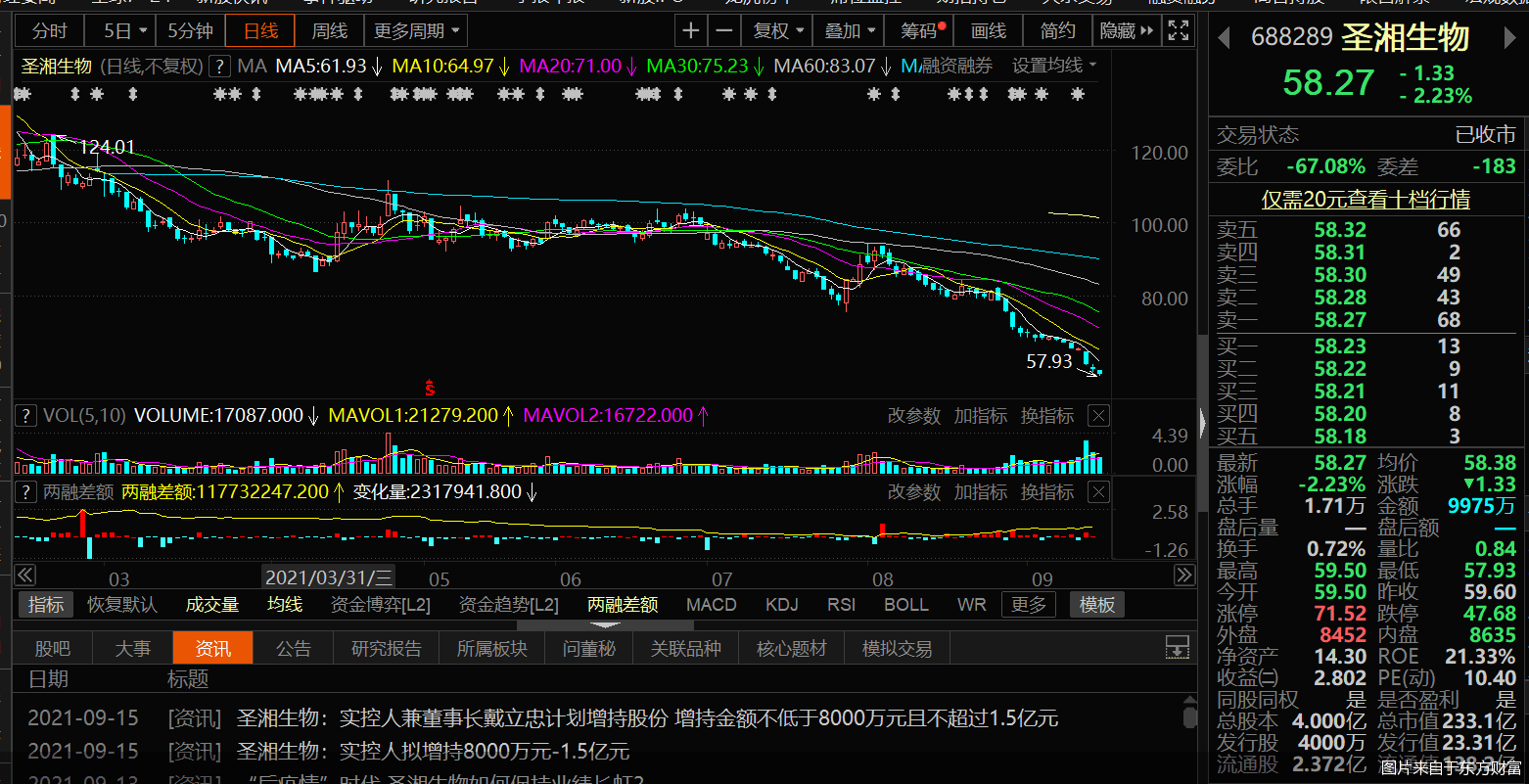Jump chart to earliest data double-arrow
The image size is (1529, 784).
pyautogui.click(x=25, y=576)
